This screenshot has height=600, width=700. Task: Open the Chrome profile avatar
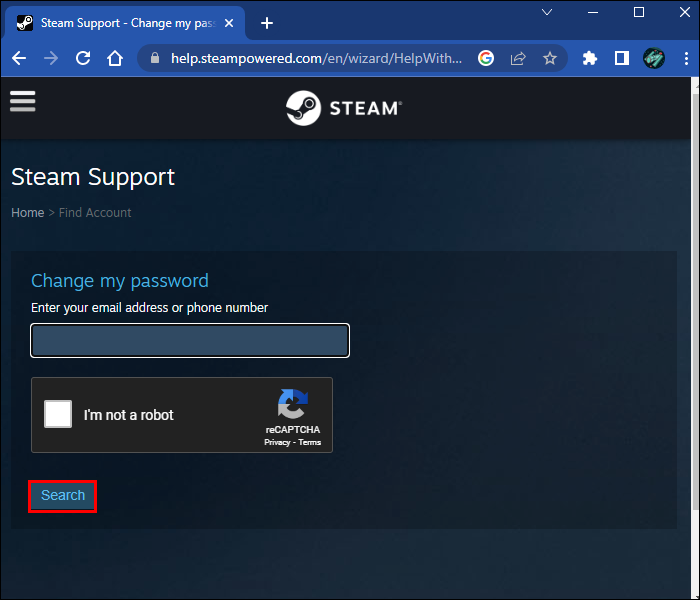point(654,58)
